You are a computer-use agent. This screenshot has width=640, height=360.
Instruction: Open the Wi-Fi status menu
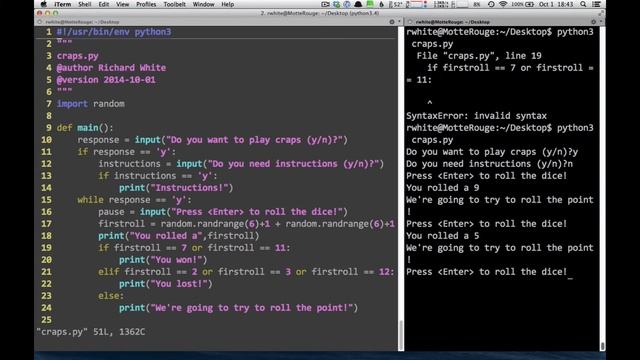(x=503, y=4)
